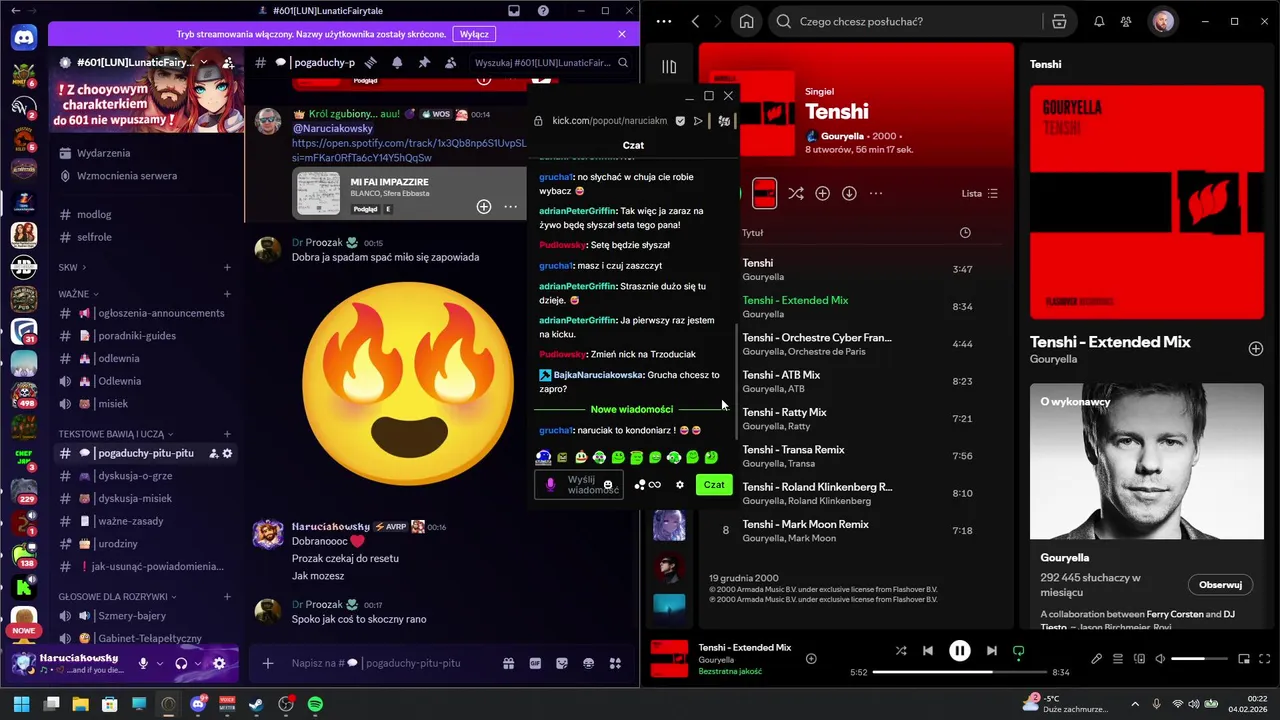Show pinned messages in Discord channel
1280x720 pixels.
[424, 62]
